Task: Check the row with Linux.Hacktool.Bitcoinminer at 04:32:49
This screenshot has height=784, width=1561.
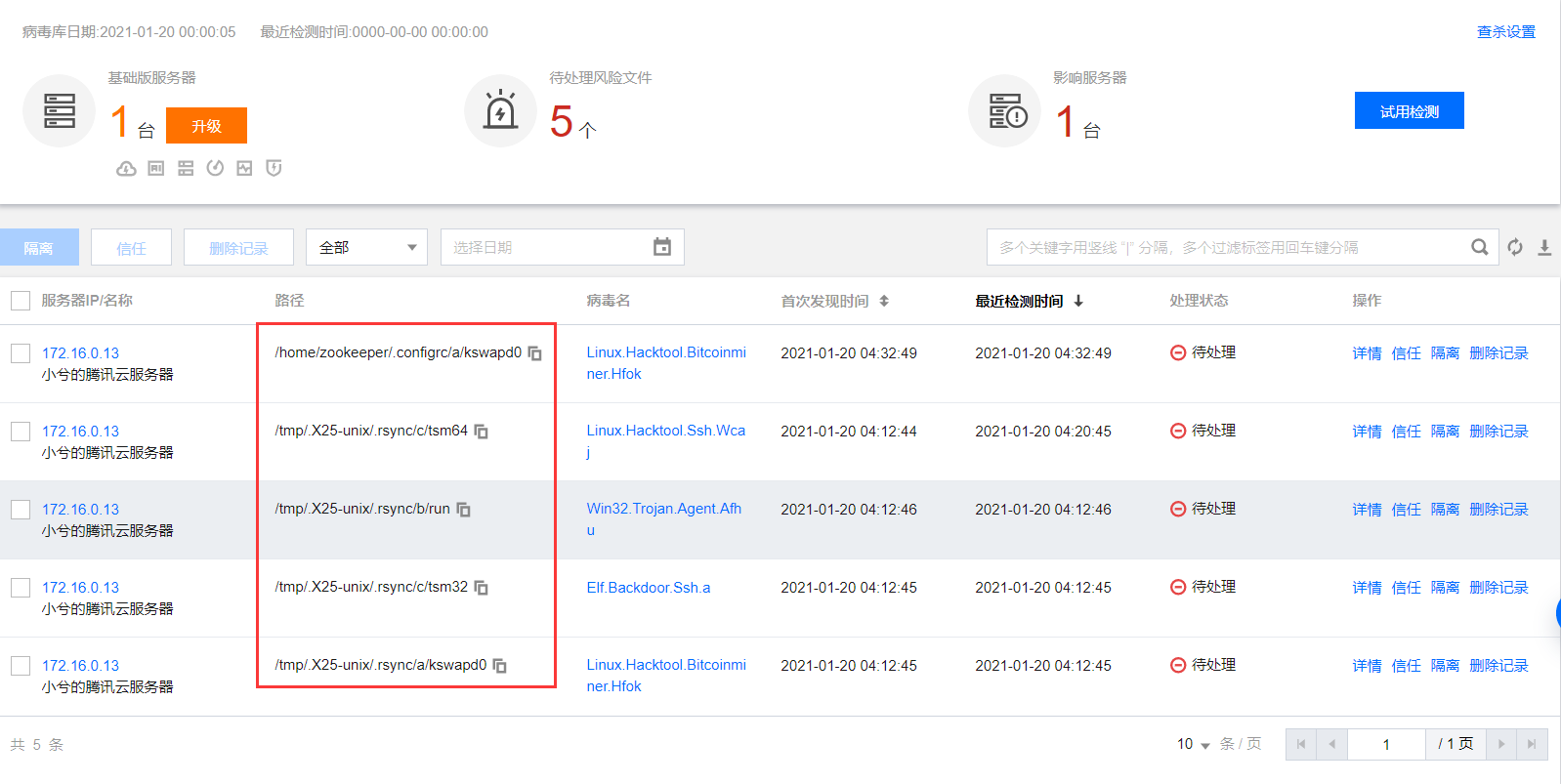Action: (x=21, y=353)
